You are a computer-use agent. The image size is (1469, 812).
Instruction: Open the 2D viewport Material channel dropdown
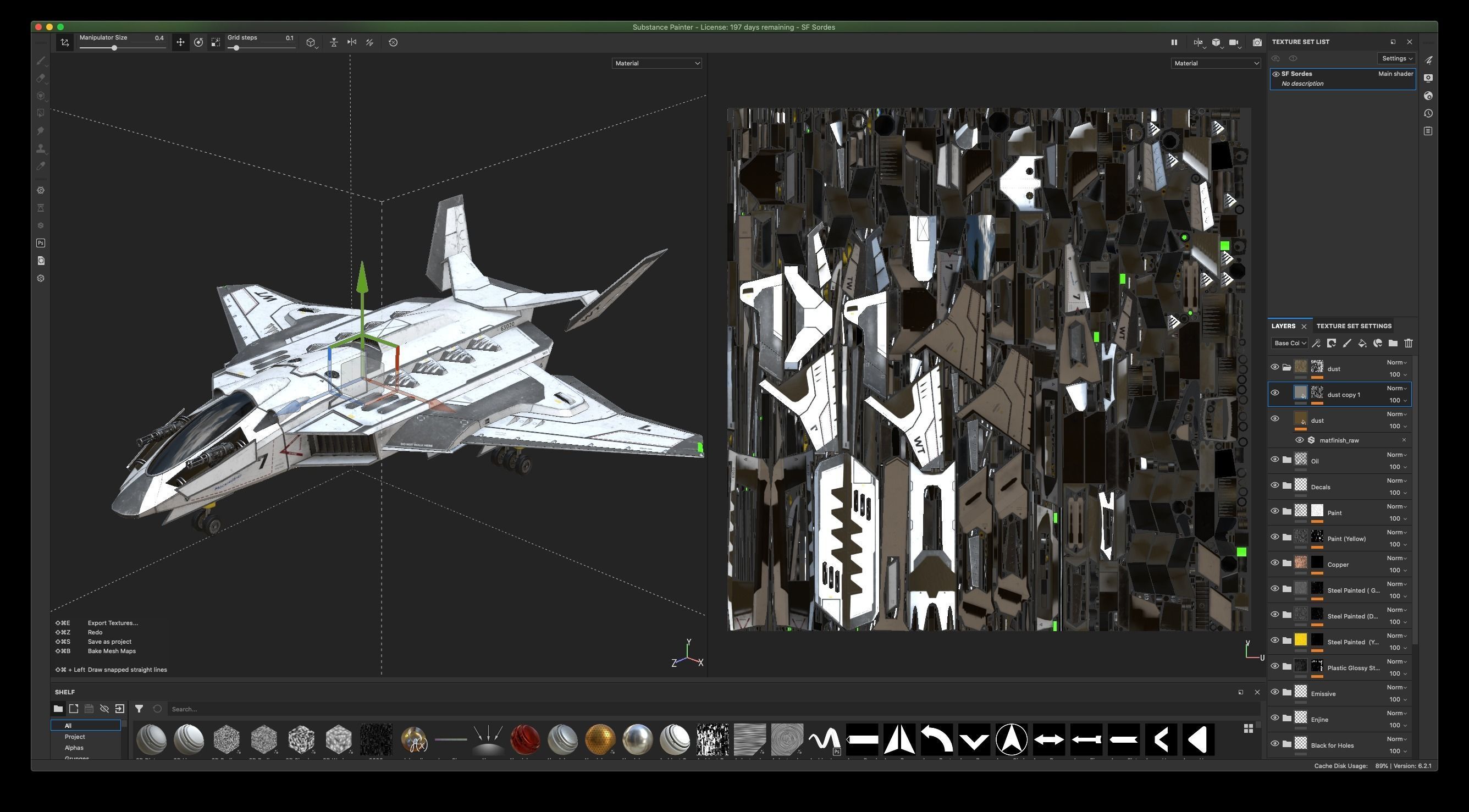pyautogui.click(x=1216, y=63)
